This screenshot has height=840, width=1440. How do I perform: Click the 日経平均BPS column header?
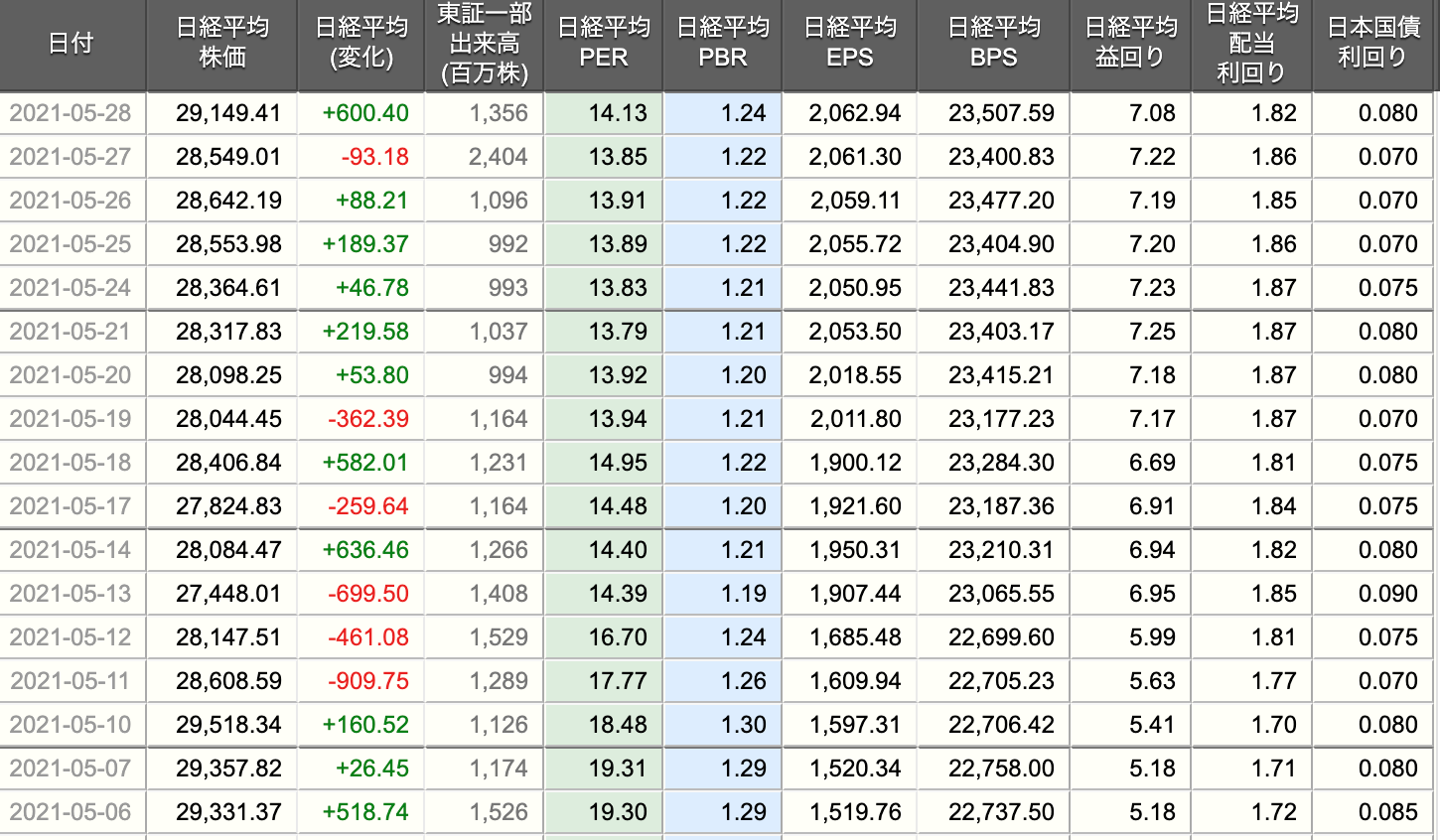[993, 44]
